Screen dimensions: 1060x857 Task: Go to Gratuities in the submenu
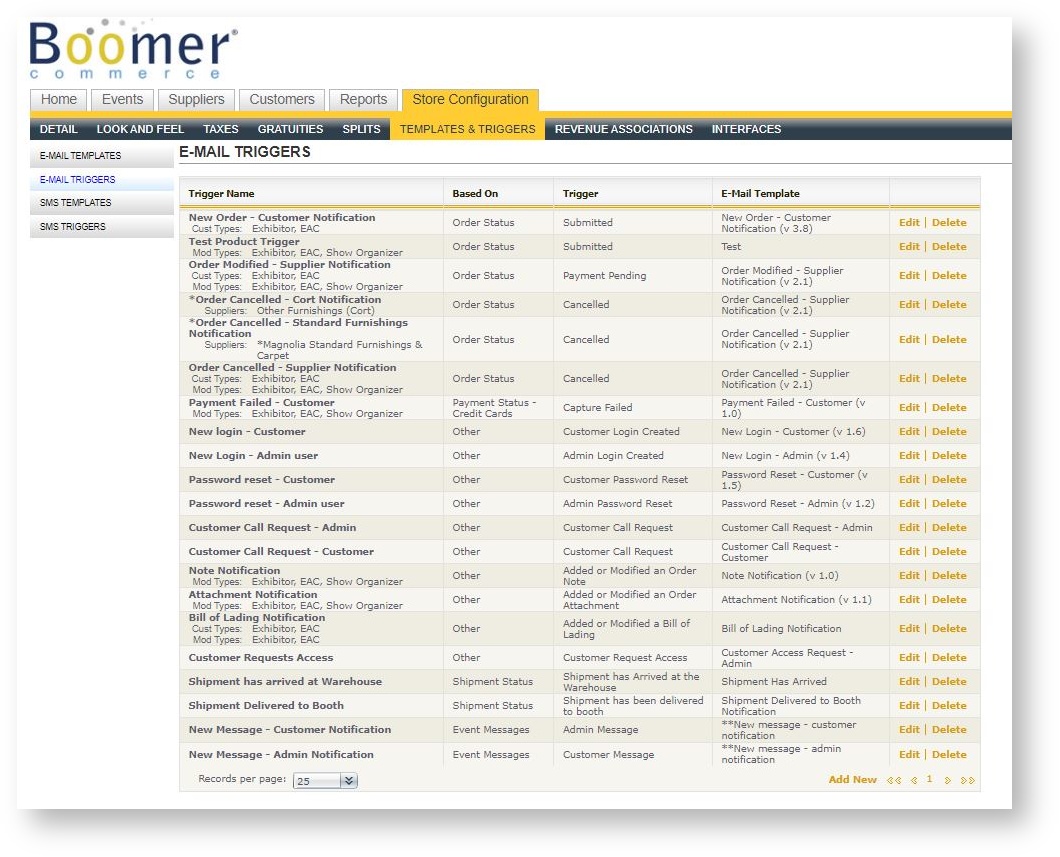pos(290,129)
